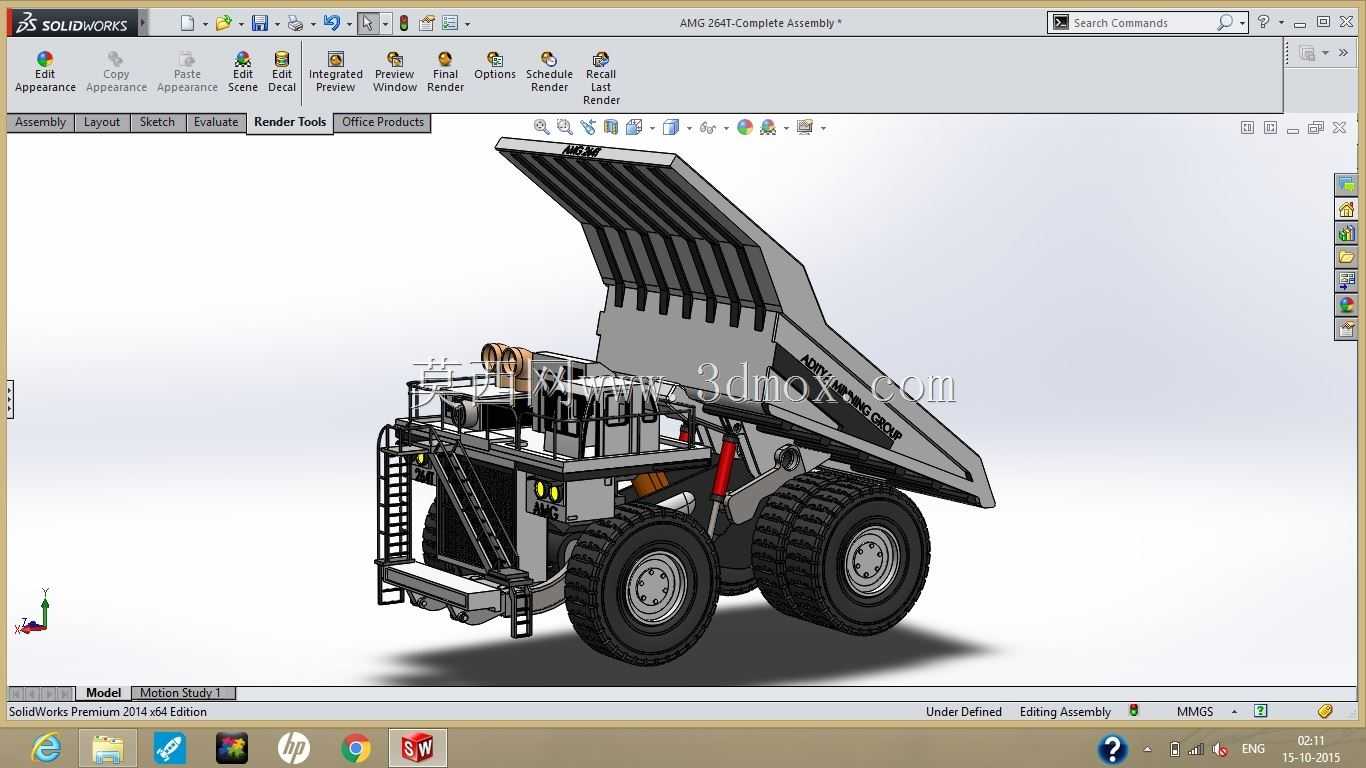Save the assembly
The image size is (1366, 768).
click(259, 23)
